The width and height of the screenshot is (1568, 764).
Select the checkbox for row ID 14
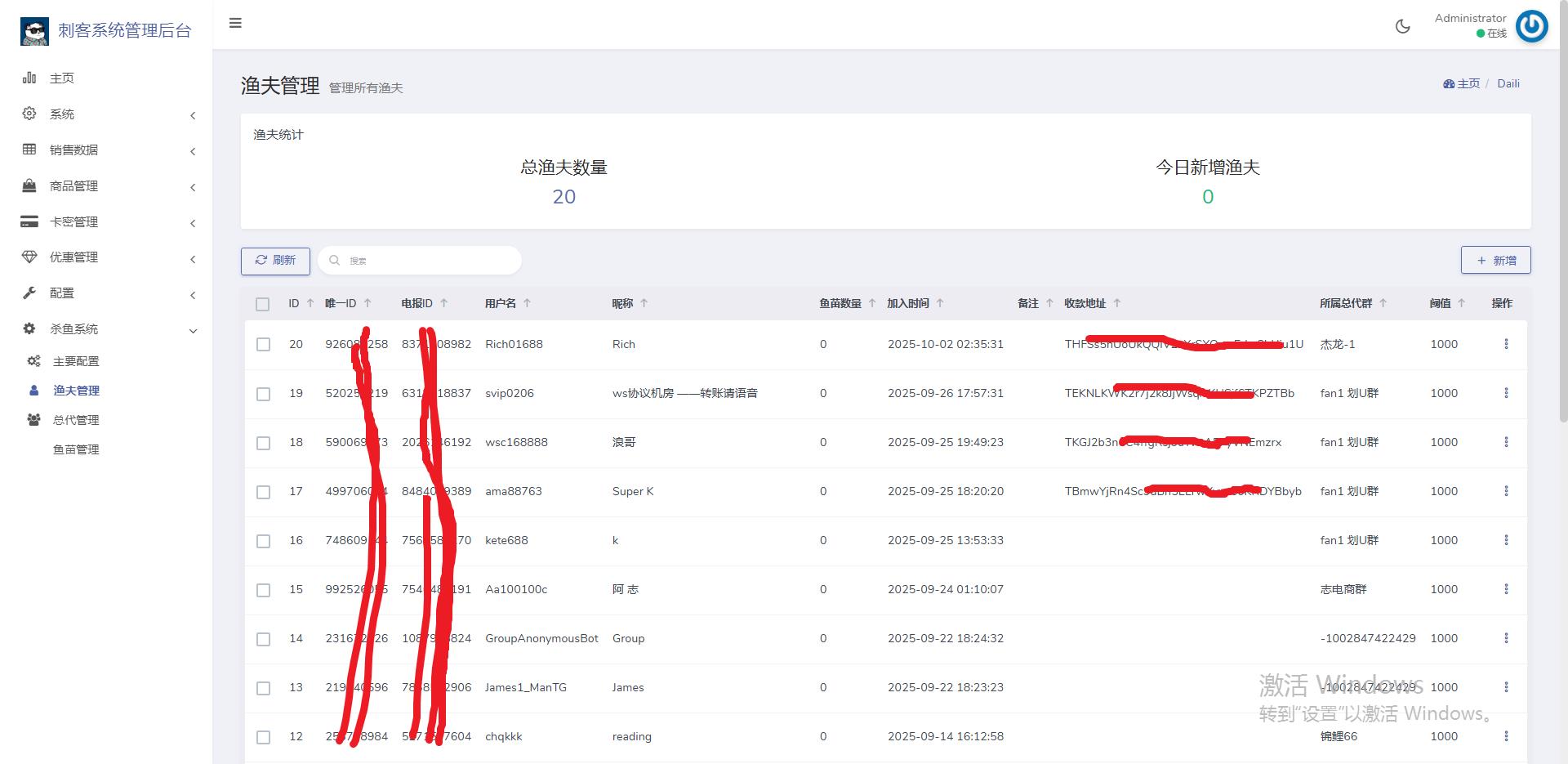pos(263,639)
